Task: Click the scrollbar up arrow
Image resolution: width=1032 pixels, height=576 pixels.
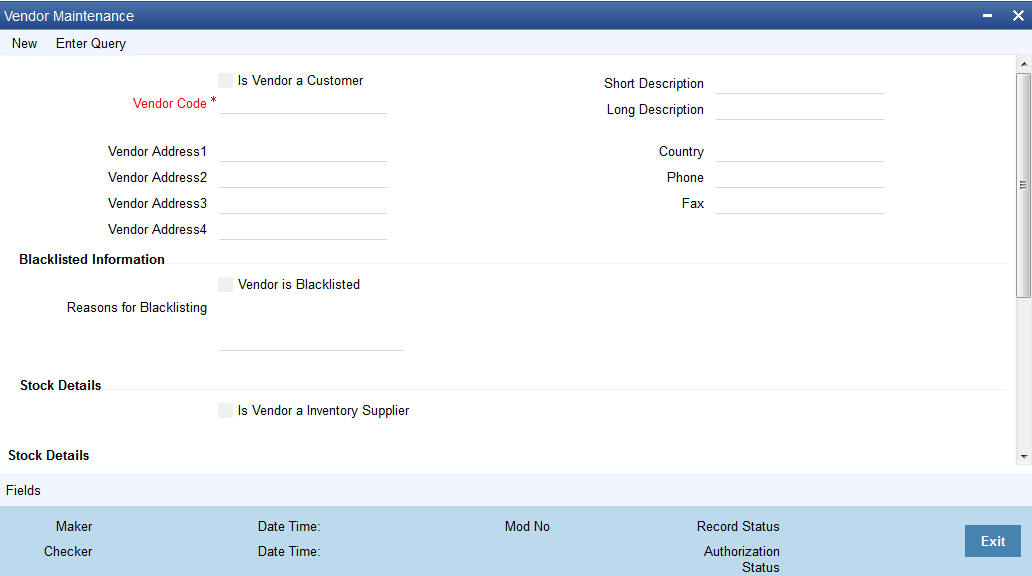Action: (x=1023, y=64)
